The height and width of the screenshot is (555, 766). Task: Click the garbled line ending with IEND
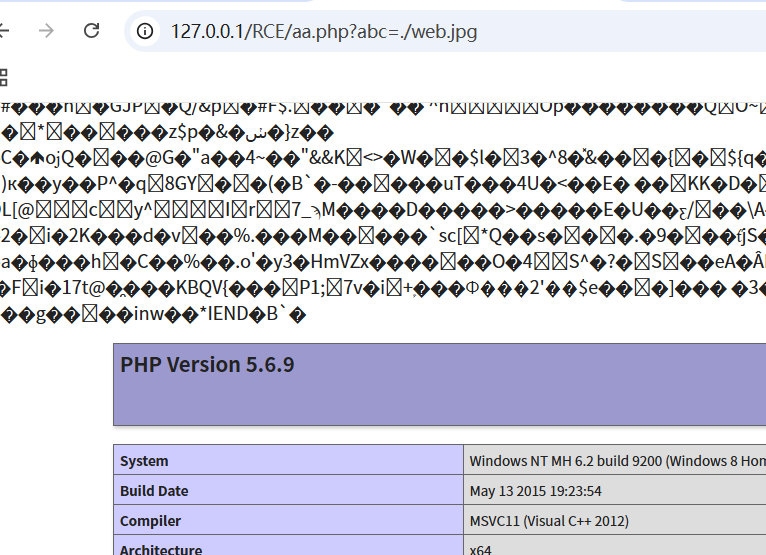point(153,314)
